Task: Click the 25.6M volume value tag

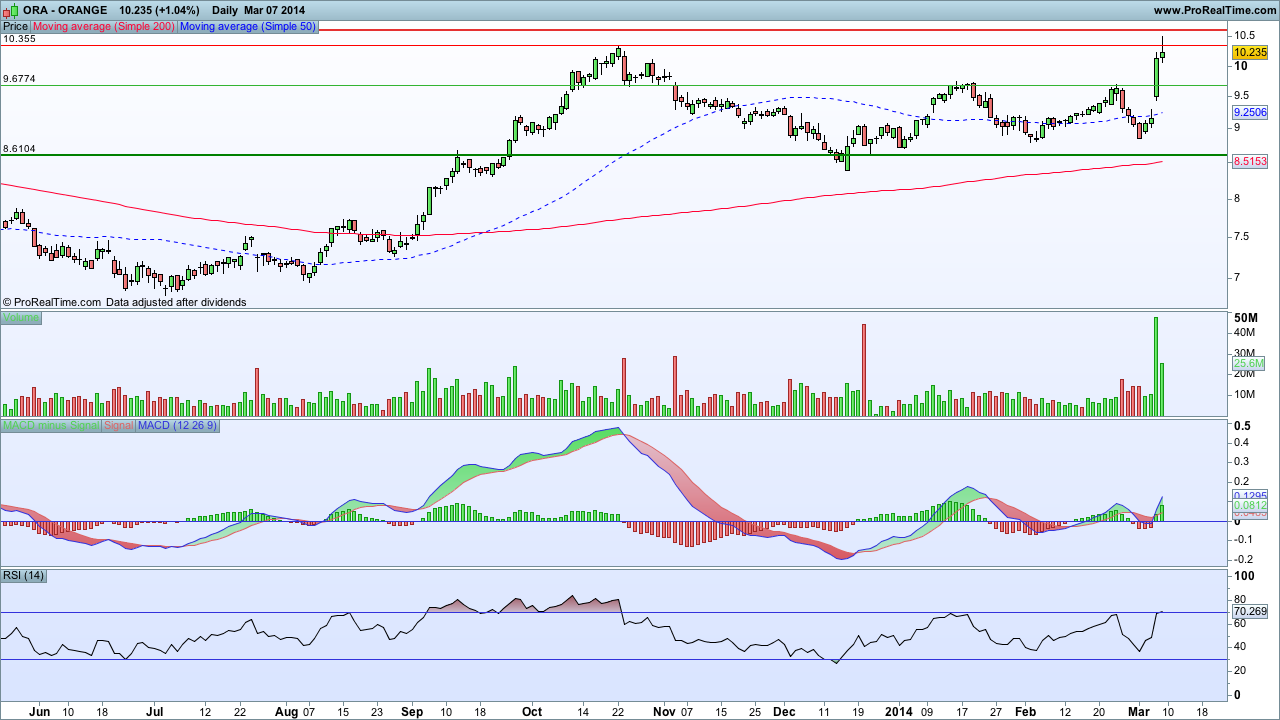Action: coord(1251,363)
